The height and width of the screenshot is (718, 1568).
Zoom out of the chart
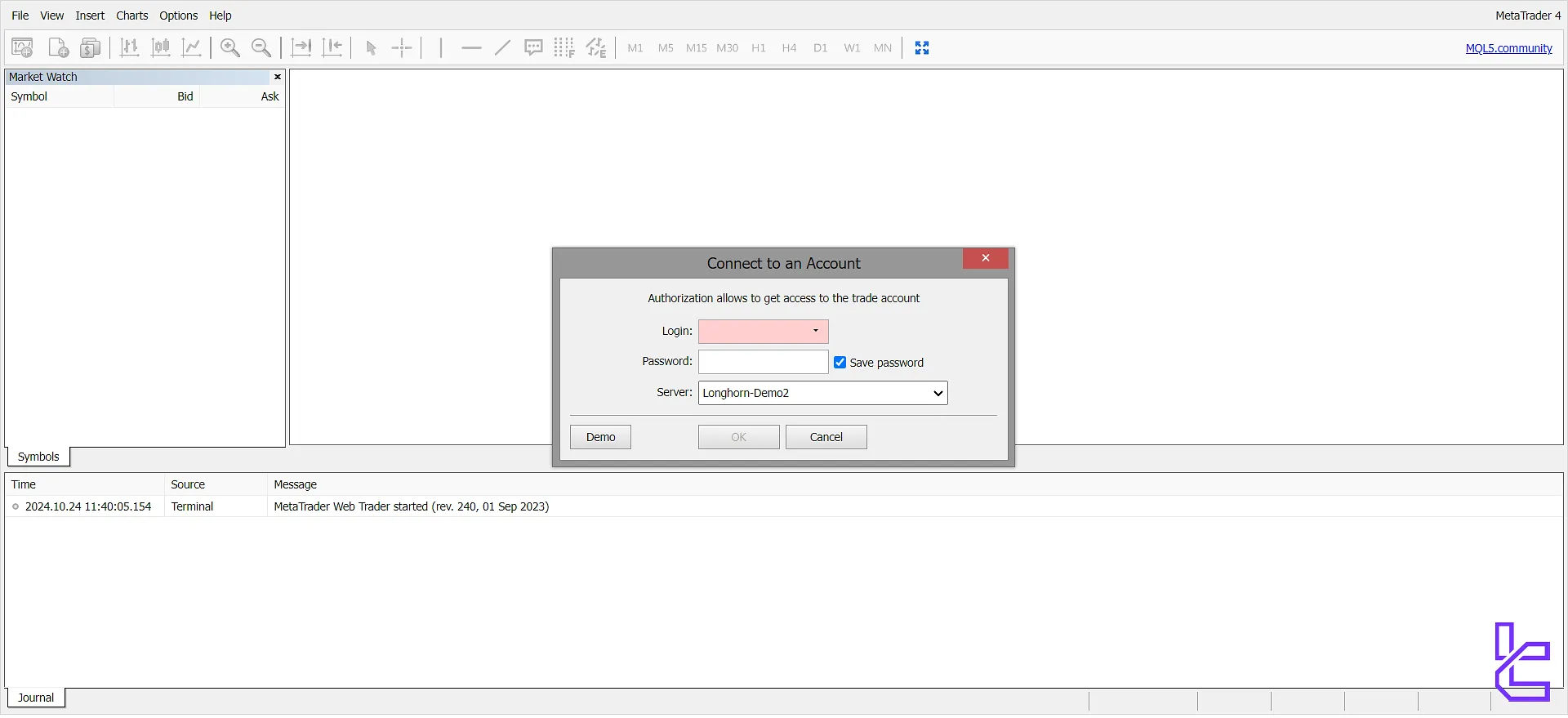coord(261,48)
